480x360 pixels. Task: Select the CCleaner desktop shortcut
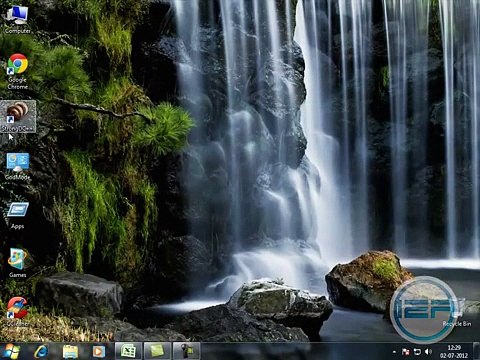(x=18, y=311)
